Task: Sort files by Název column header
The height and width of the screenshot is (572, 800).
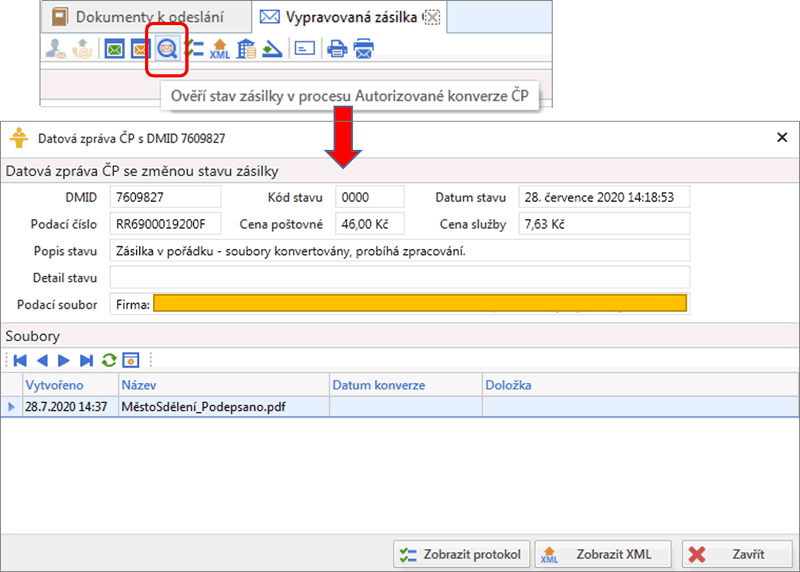Action: [222, 385]
